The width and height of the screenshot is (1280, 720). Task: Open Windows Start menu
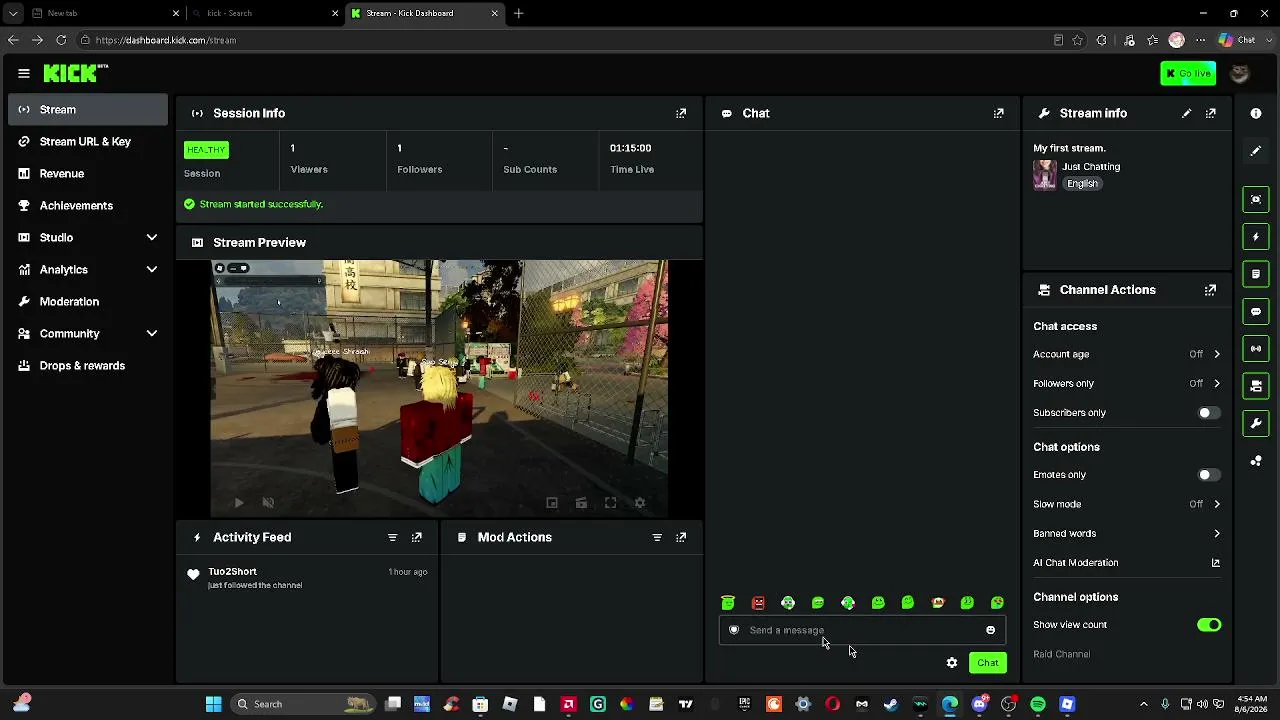click(213, 704)
